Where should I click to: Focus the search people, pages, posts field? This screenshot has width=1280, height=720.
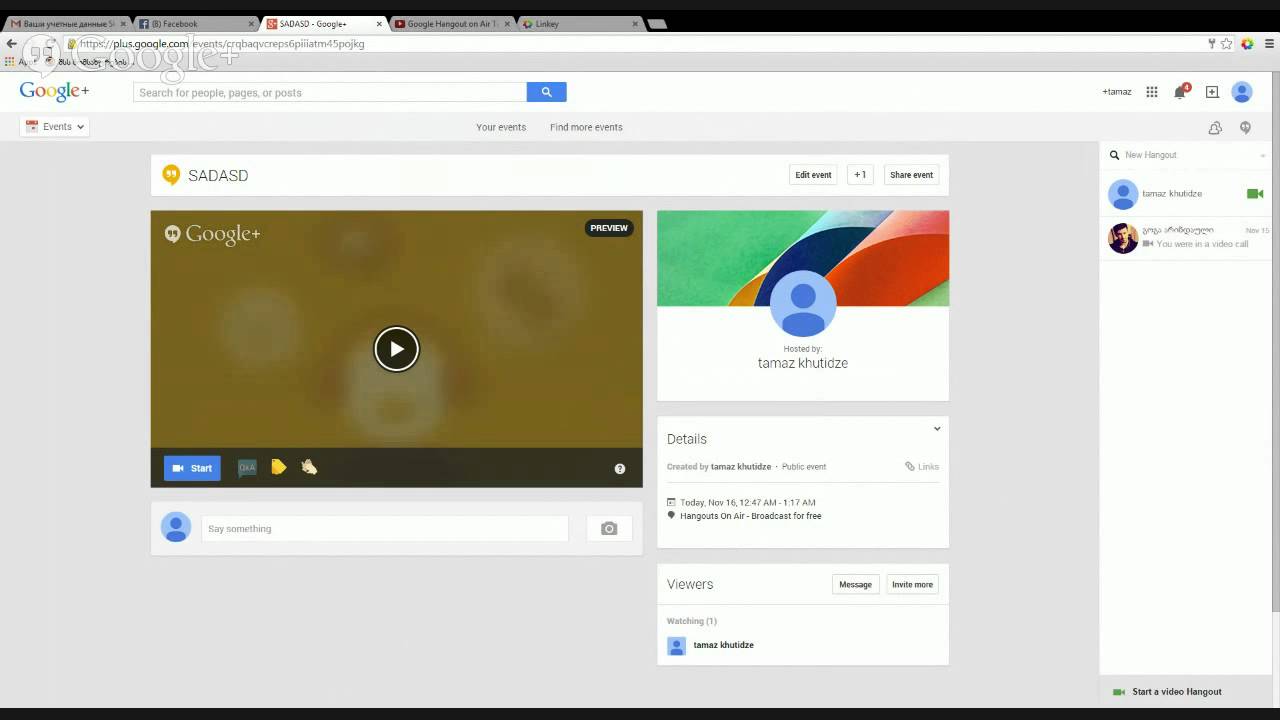tap(330, 92)
